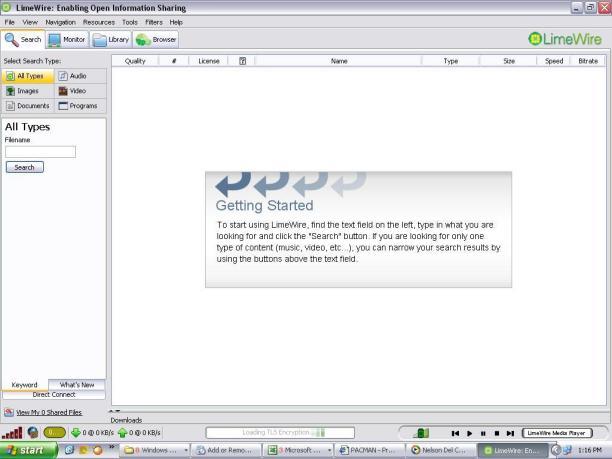Click the Loading TLS Encryption progress bar
The image size is (612, 459).
[x=280, y=432]
